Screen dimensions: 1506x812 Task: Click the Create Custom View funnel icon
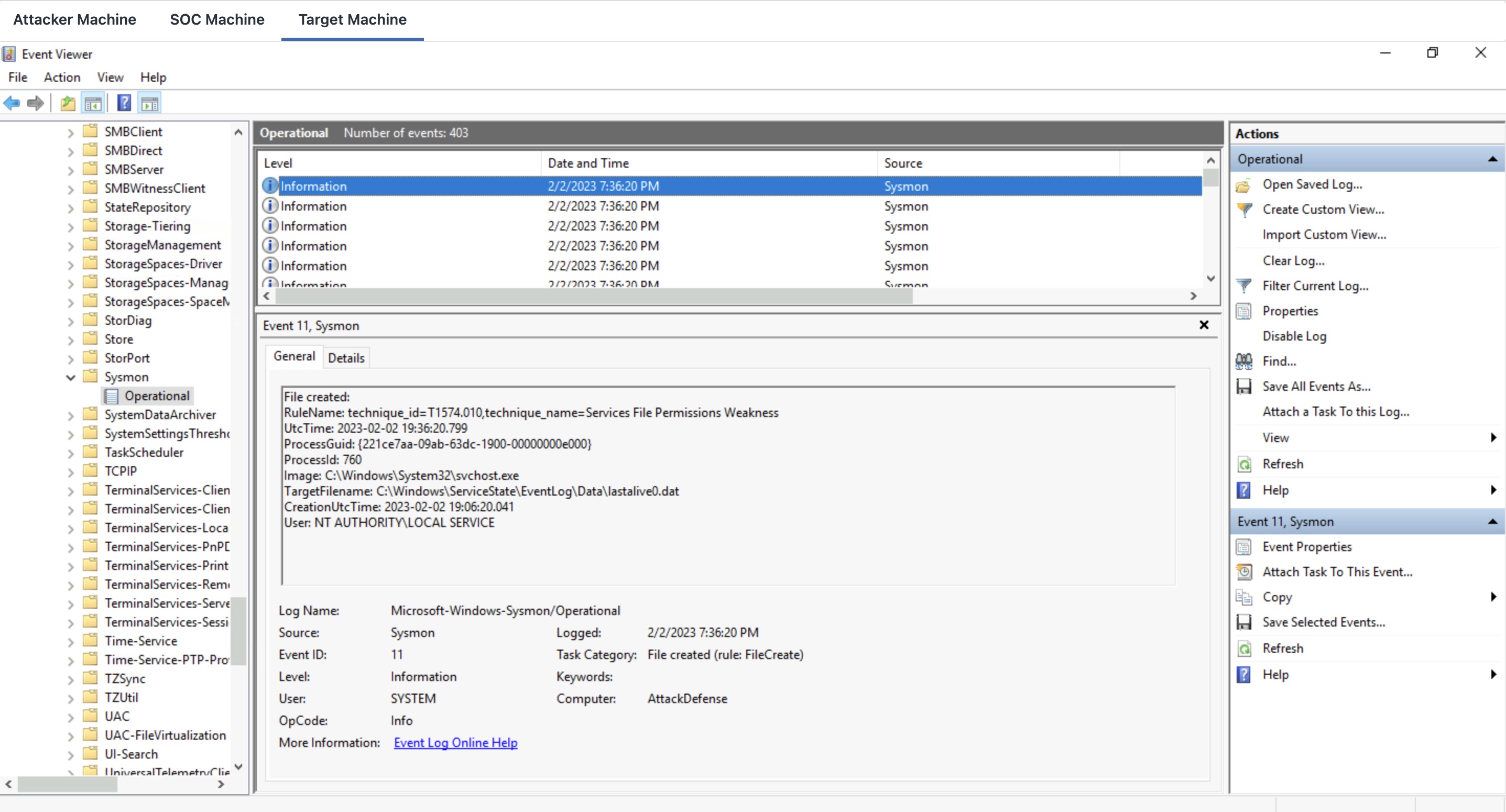pyautogui.click(x=1243, y=210)
